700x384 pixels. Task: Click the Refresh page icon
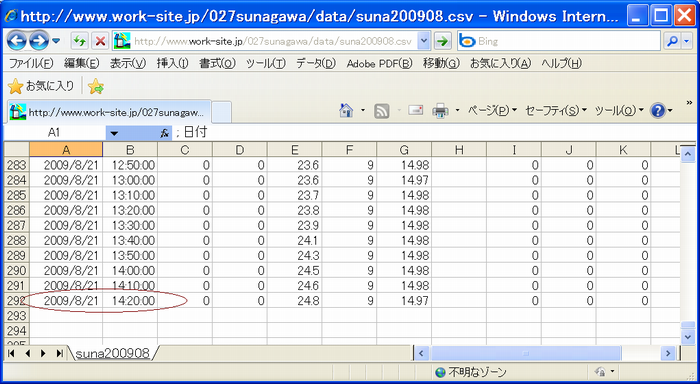pos(79,42)
